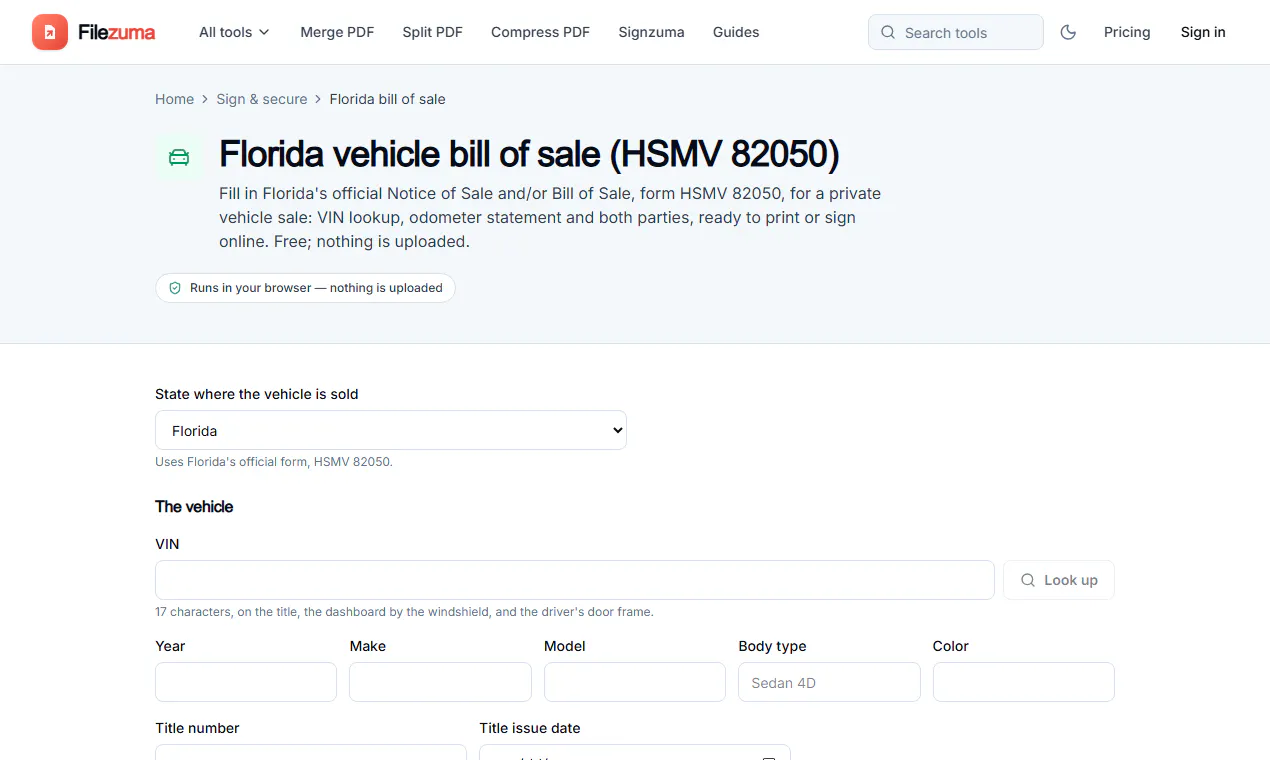Image resolution: width=1270 pixels, height=760 pixels.
Task: Click the green car icon beside the title
Action: click(x=179, y=157)
